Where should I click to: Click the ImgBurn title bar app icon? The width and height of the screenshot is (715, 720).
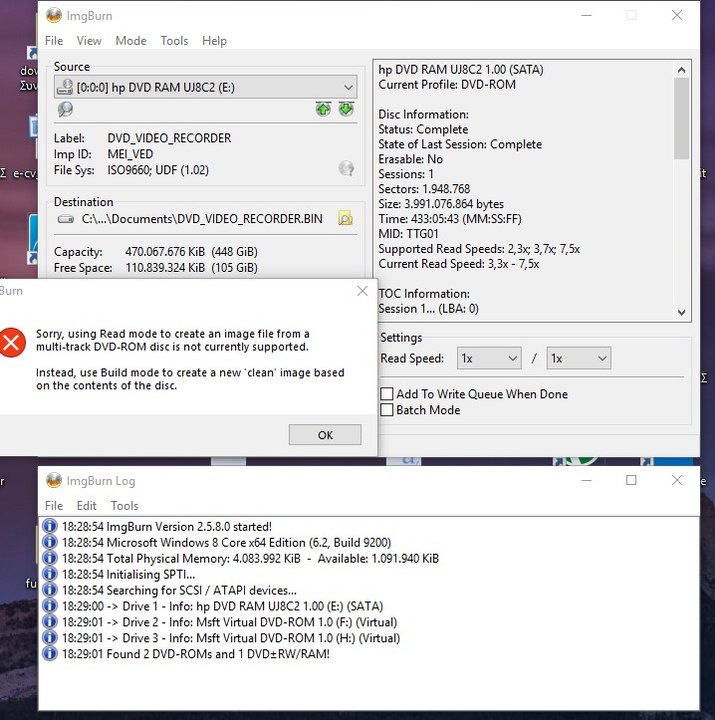tap(54, 15)
